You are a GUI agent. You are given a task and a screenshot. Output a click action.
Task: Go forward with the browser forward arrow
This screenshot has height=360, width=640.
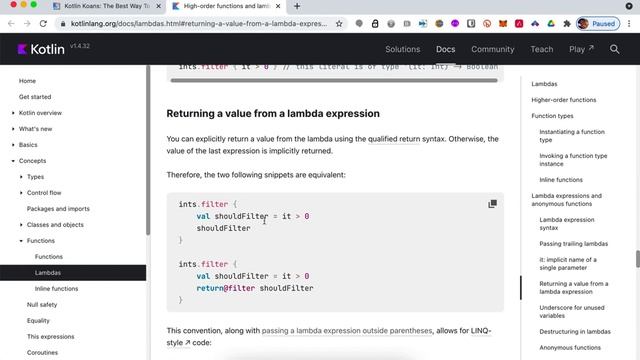27,24
